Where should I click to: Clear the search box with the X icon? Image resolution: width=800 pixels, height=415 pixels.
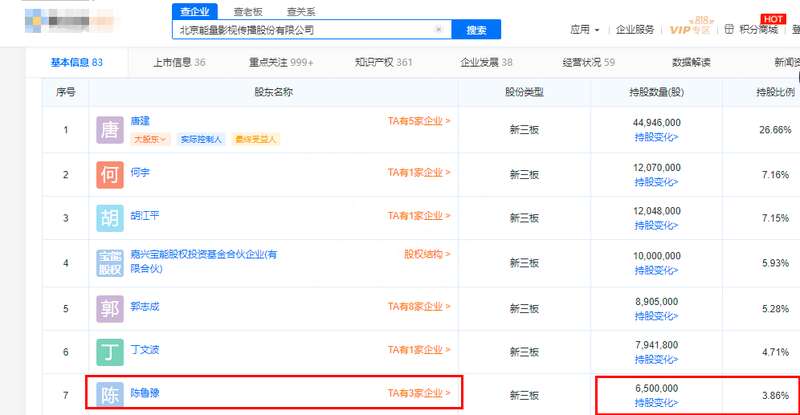(x=438, y=30)
